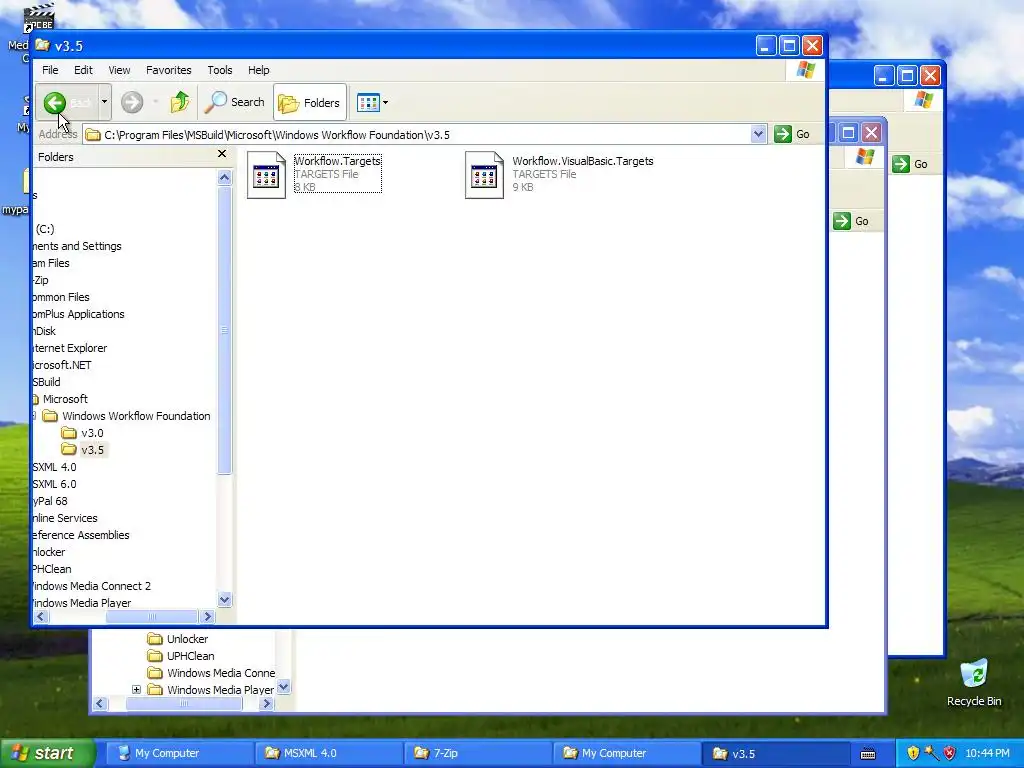Click the keyboard icon in the taskbar
The height and width of the screenshot is (768, 1024).
point(868,754)
